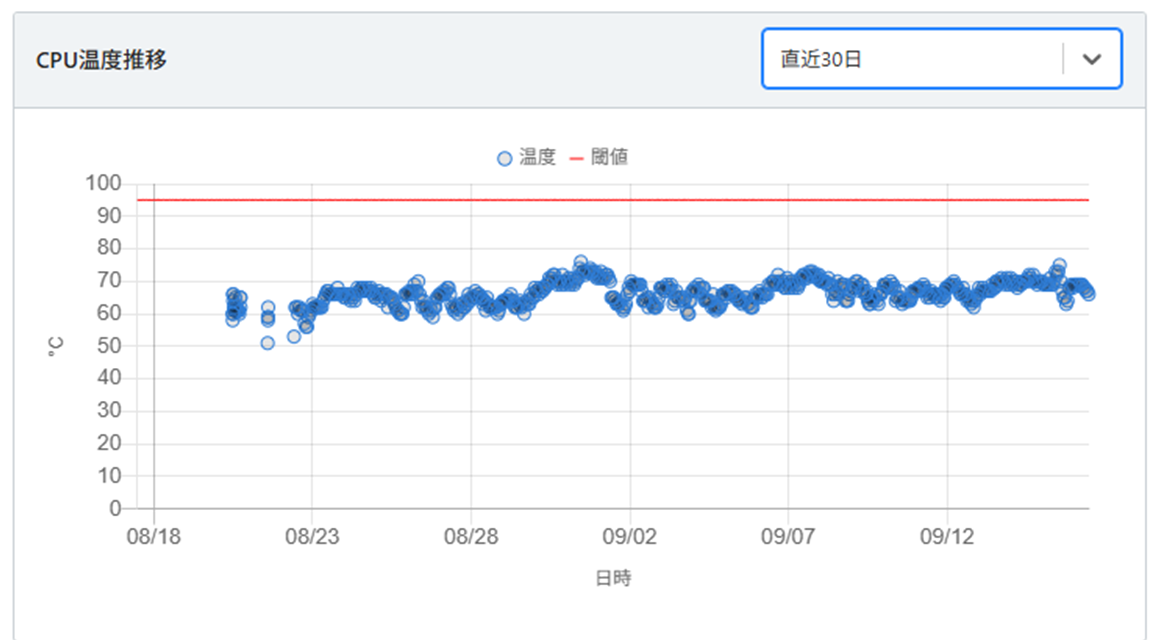Click the peak data point near 75°C after 09/12

pyautogui.click(x=1059, y=265)
